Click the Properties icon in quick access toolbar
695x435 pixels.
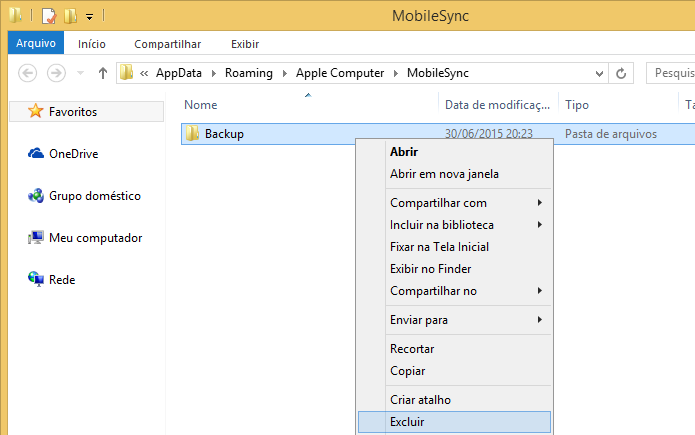(49, 16)
